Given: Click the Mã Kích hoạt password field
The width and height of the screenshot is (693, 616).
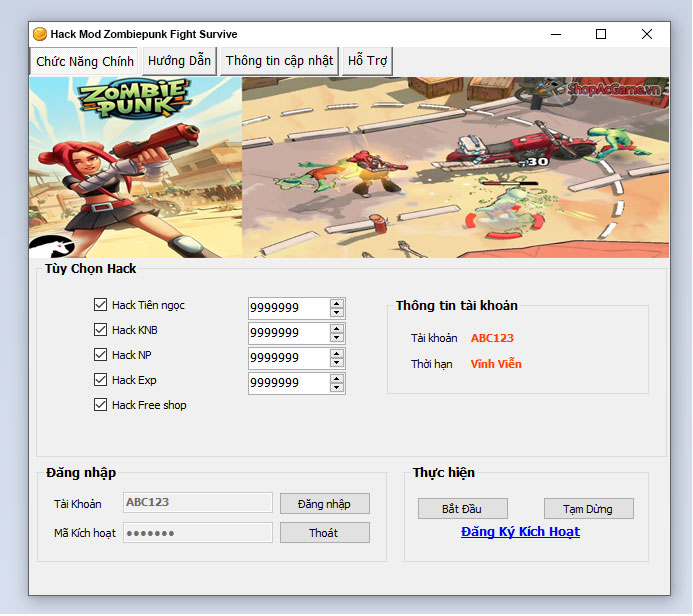Looking at the screenshot, I should pyautogui.click(x=198, y=533).
